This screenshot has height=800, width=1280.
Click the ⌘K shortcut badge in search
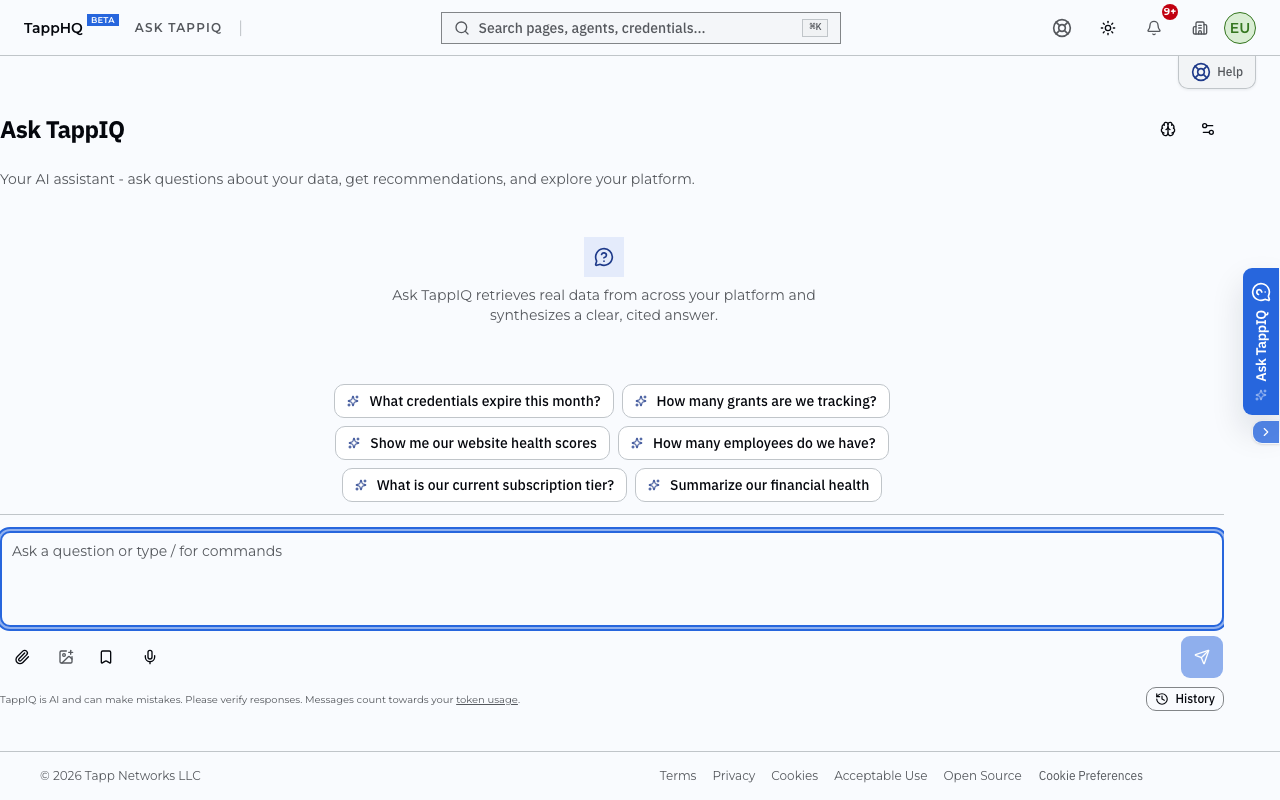click(815, 28)
